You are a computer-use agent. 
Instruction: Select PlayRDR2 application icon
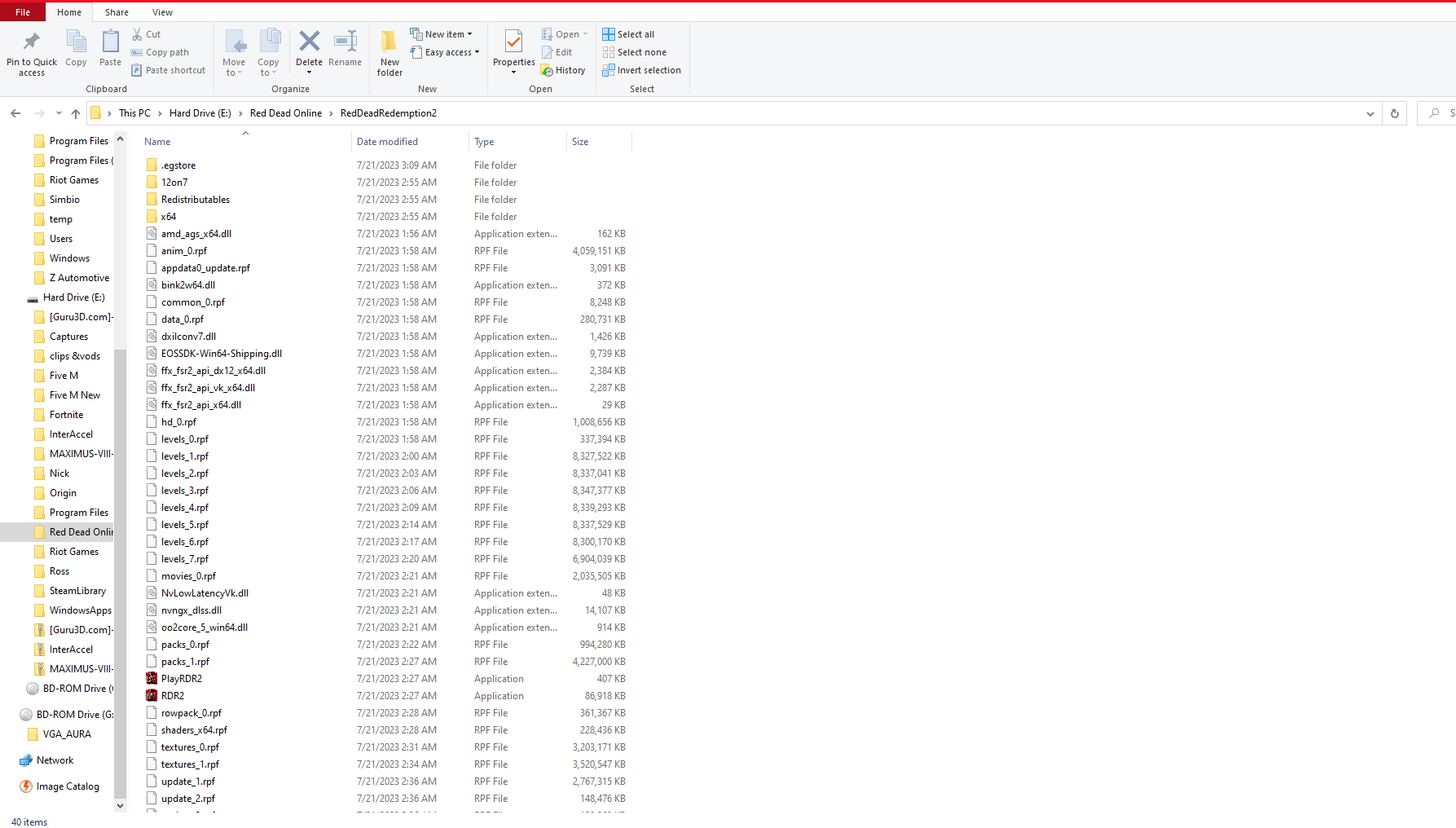pos(152,679)
